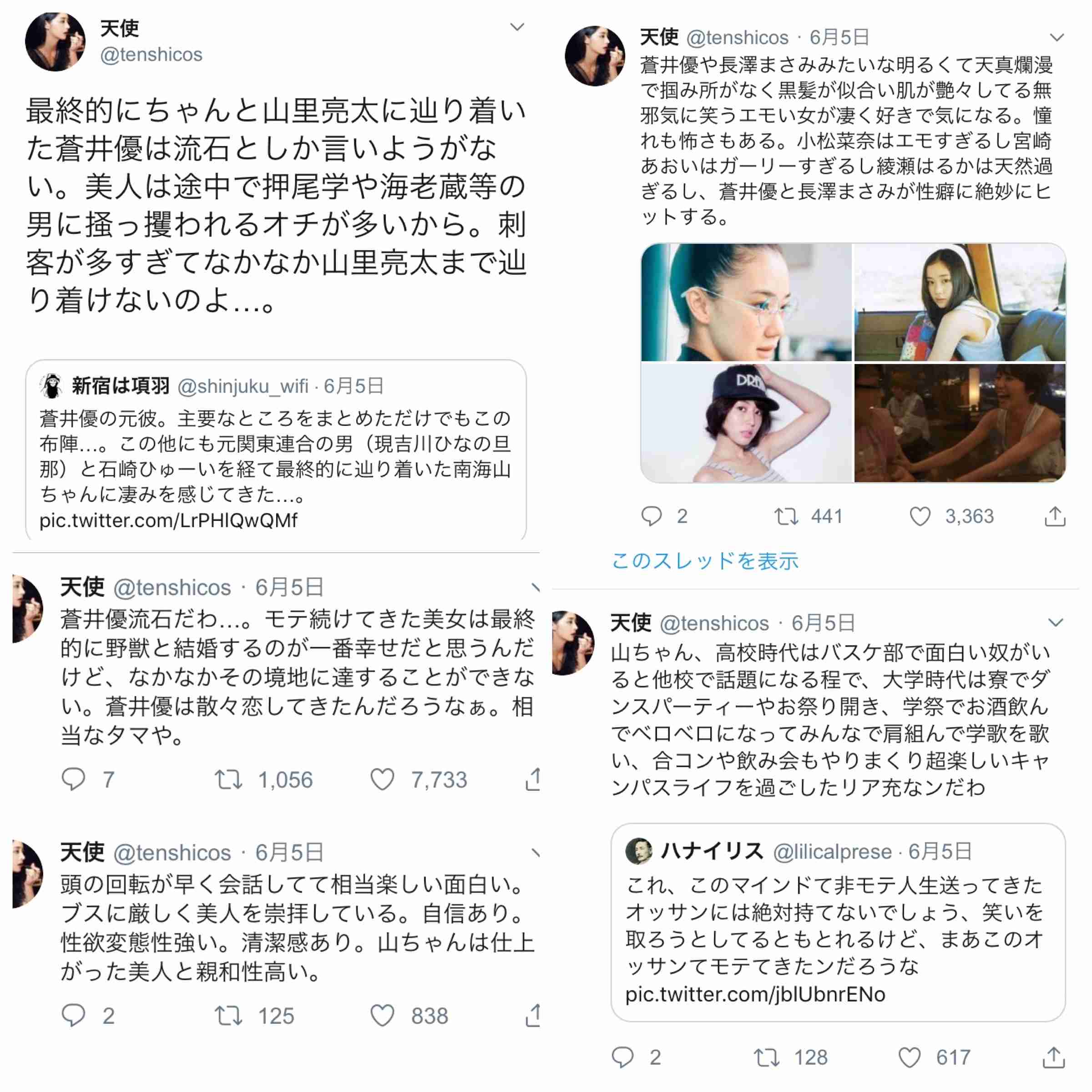1092x1092 pixels.
Task: Open photo of woman in black cap
Action: click(x=746, y=423)
